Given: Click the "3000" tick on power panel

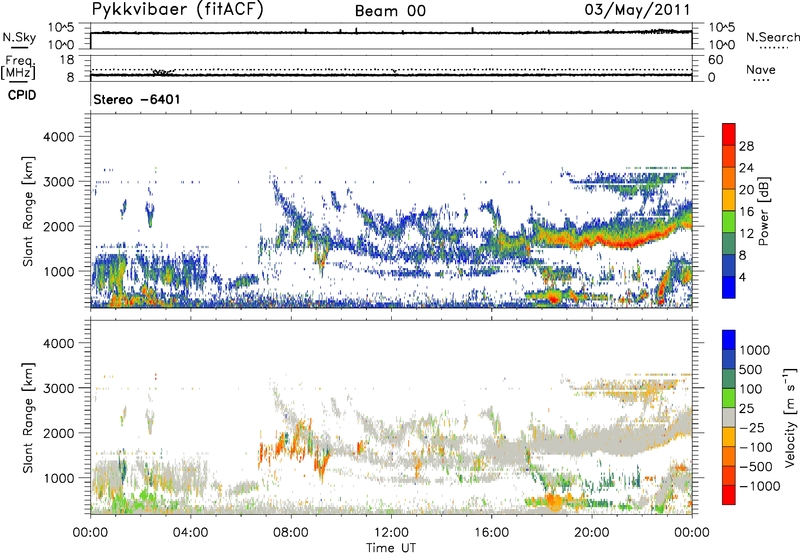Looking at the screenshot, I should coord(58,182).
